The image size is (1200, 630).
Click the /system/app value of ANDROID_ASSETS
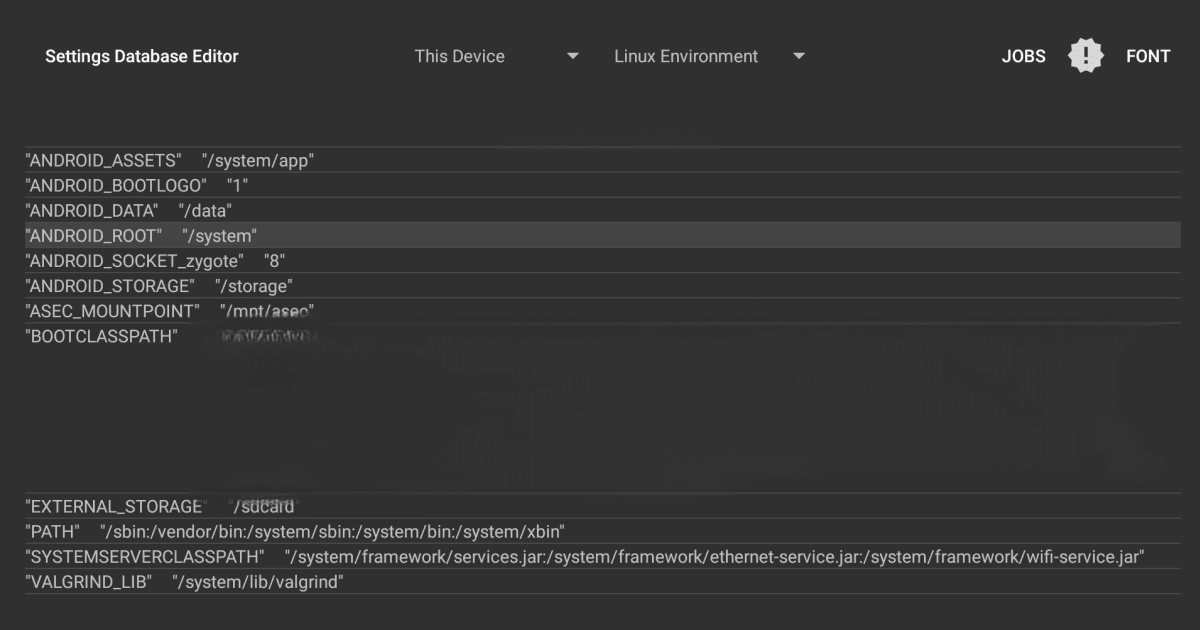258,159
